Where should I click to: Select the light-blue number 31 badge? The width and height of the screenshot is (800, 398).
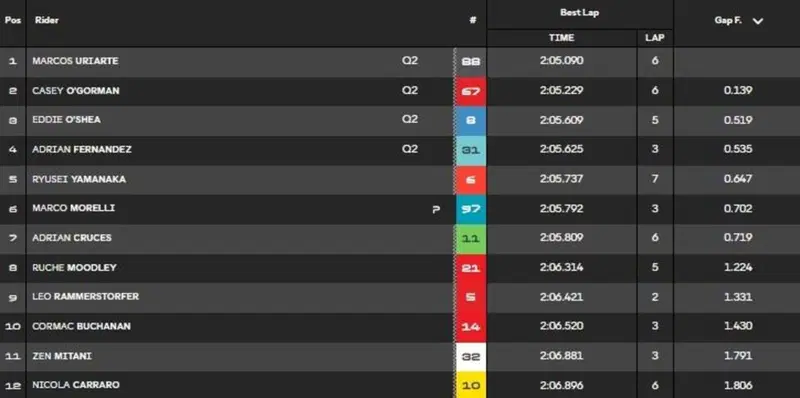pyautogui.click(x=470, y=150)
